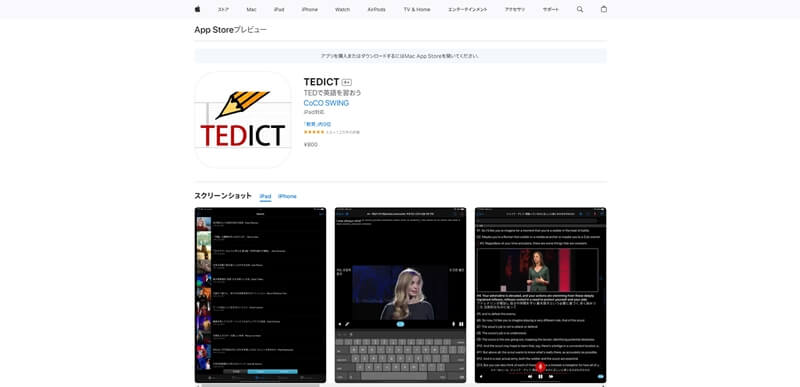800x387 pixels.
Task: Open the talk list screenshot thumbnail
Action: click(x=260, y=295)
